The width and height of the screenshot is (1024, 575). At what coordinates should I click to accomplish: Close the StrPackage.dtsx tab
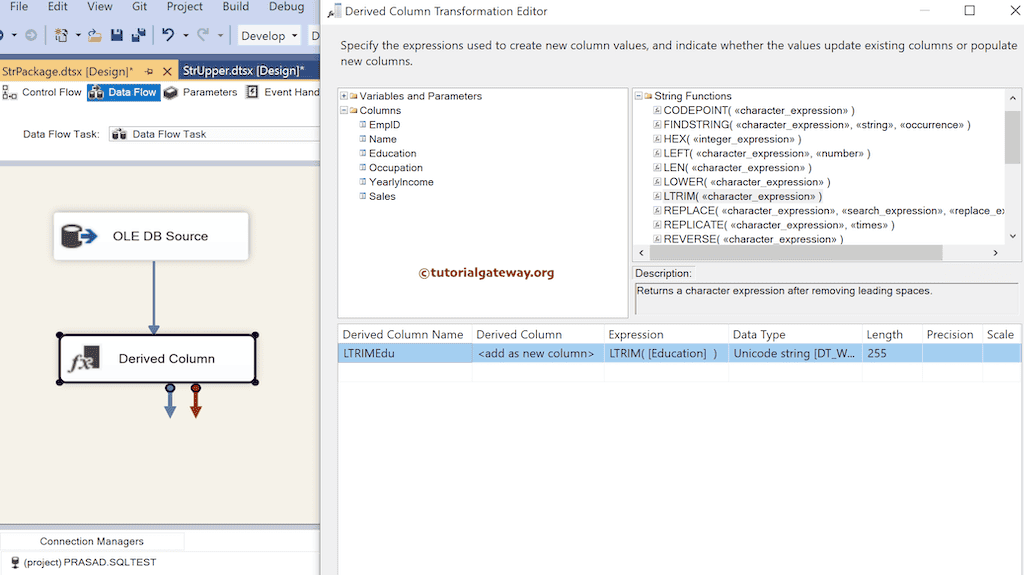point(167,71)
